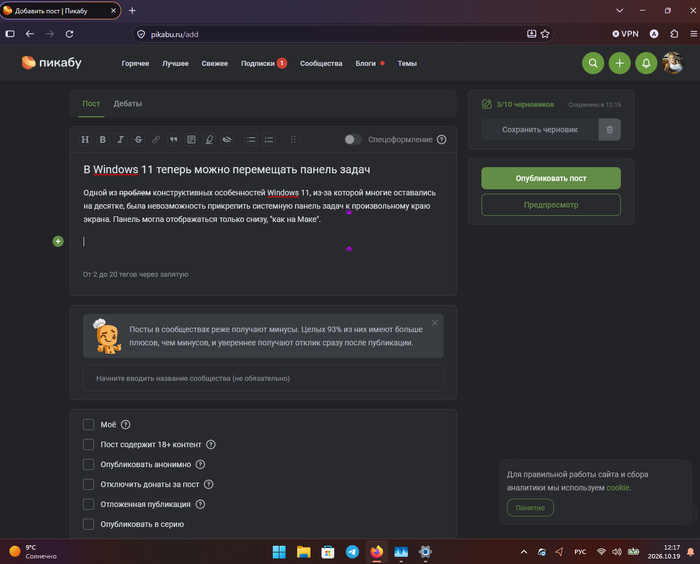Open Горячее section
Image resolution: width=700 pixels, height=564 pixels.
[x=135, y=63]
